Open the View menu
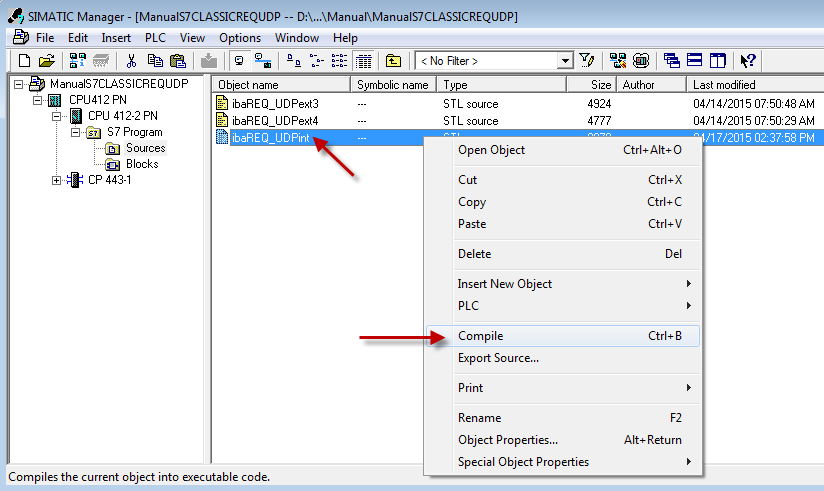Screen dimensions: 824x491 tap(192, 38)
